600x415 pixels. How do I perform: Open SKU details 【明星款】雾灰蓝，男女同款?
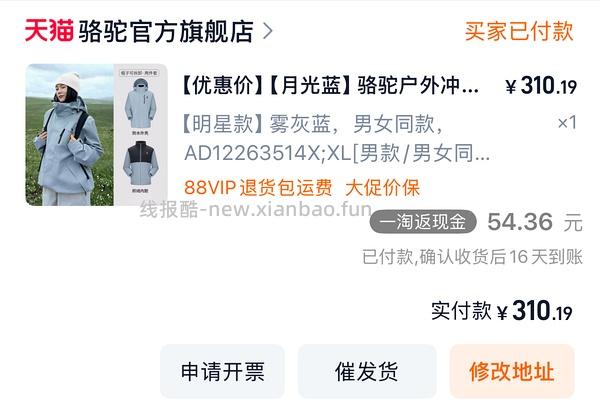click(x=313, y=124)
